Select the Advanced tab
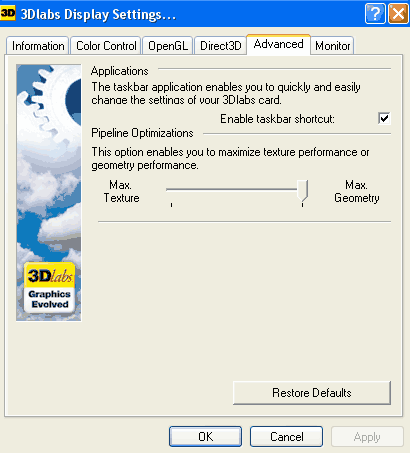This screenshot has width=410, height=453. (x=278, y=44)
